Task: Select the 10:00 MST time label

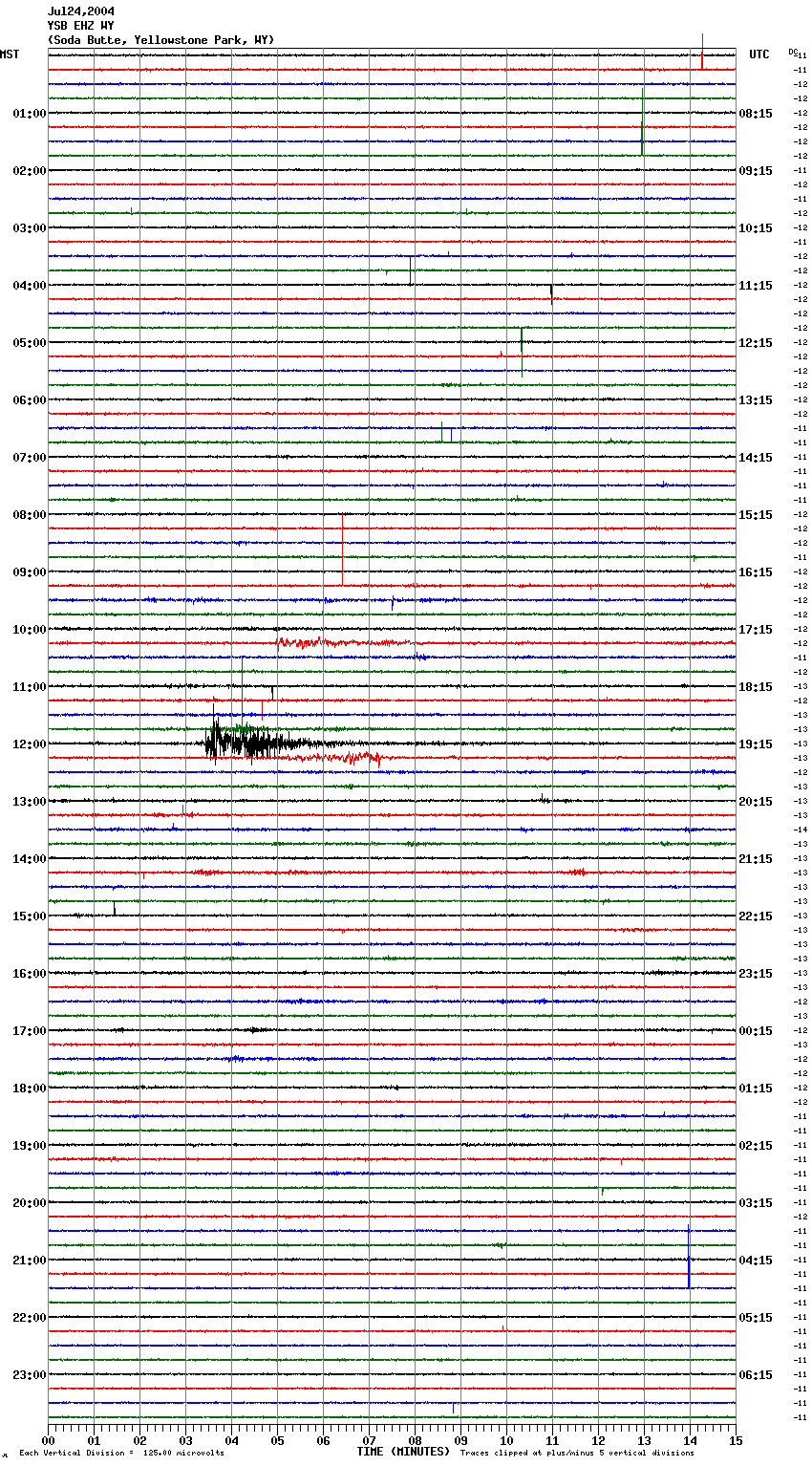Action: click(30, 630)
